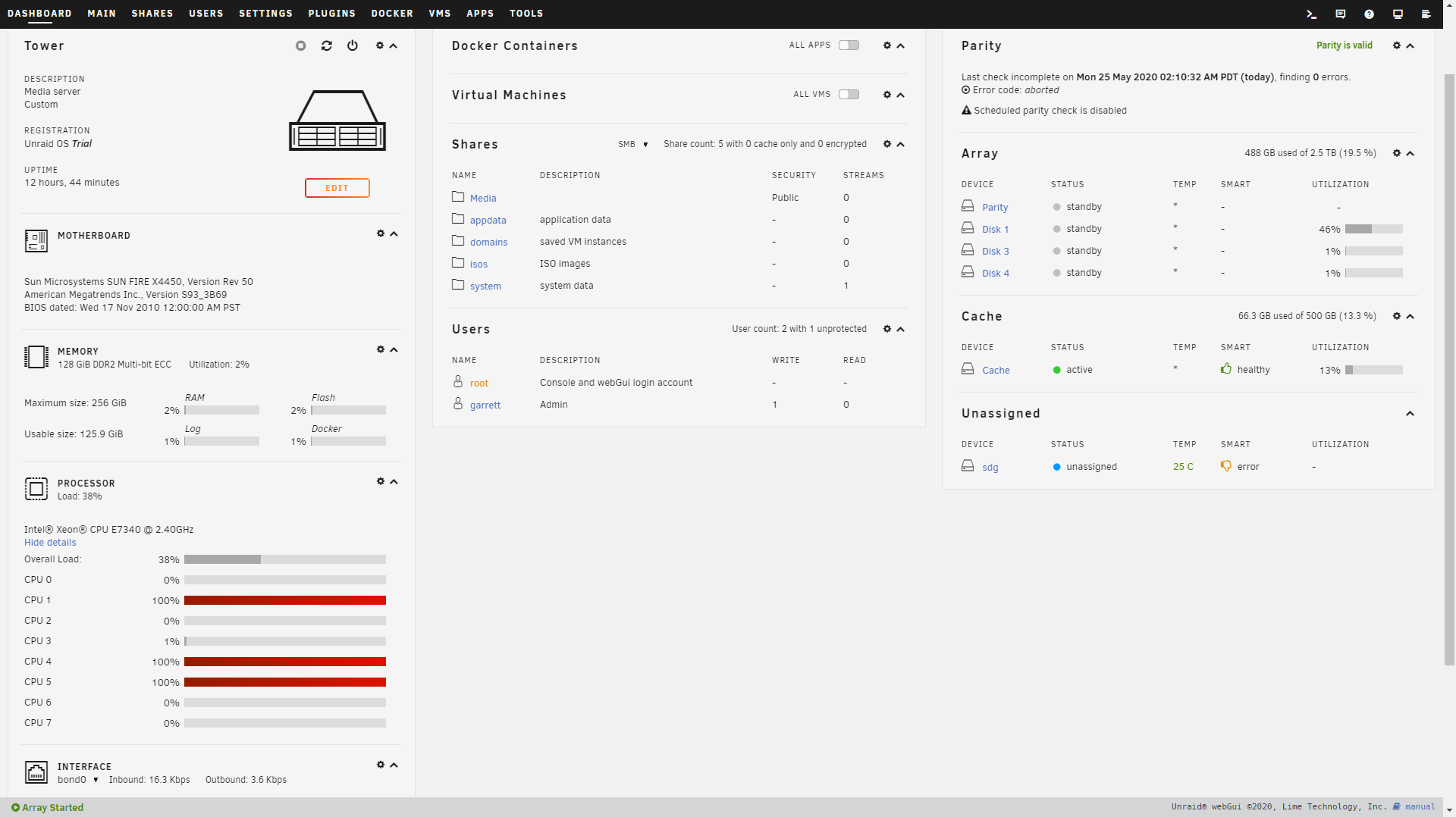Open the SMB share type dropdown

tap(633, 144)
